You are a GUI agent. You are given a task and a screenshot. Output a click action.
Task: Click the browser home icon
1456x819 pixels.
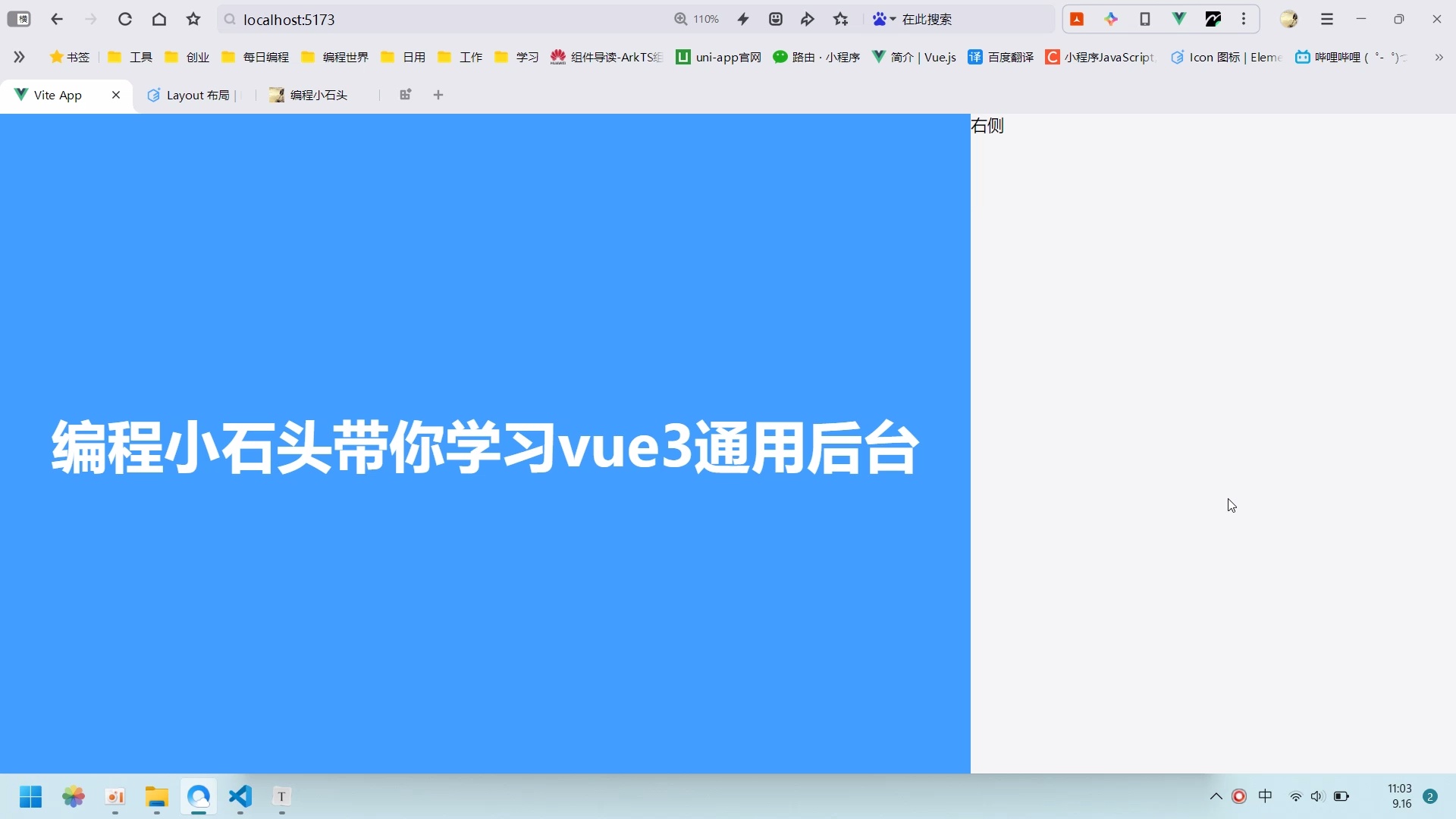159,19
